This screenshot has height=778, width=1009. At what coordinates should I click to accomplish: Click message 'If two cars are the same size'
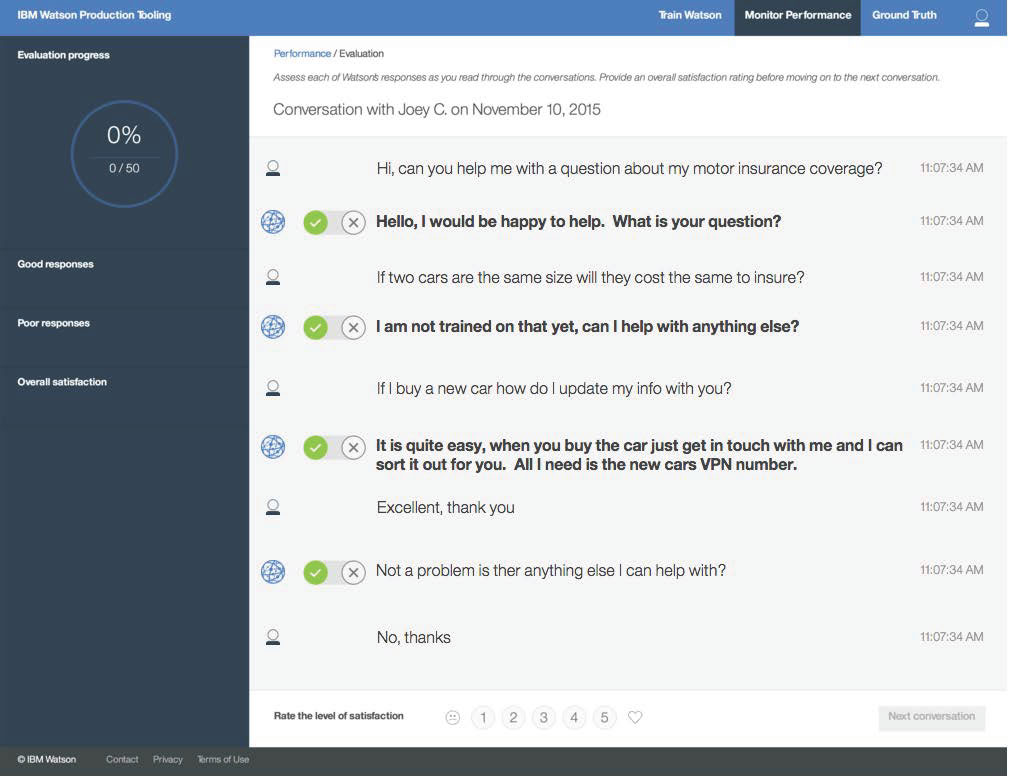click(590, 277)
